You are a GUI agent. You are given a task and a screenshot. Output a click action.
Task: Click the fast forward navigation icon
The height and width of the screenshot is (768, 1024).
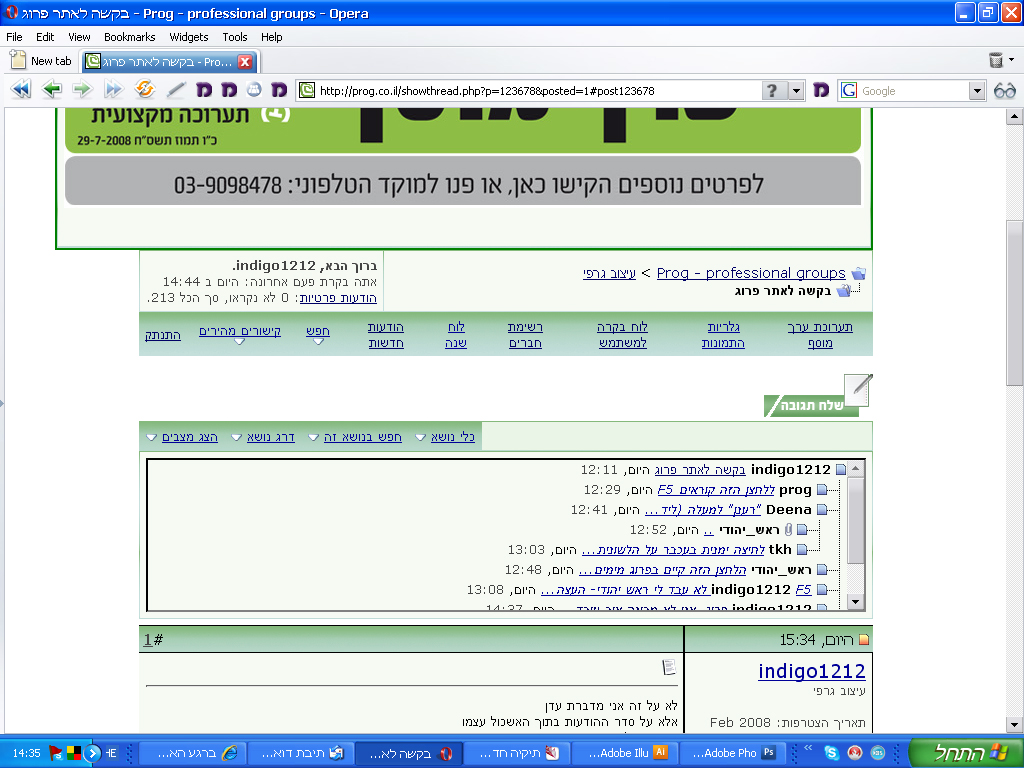[x=113, y=89]
